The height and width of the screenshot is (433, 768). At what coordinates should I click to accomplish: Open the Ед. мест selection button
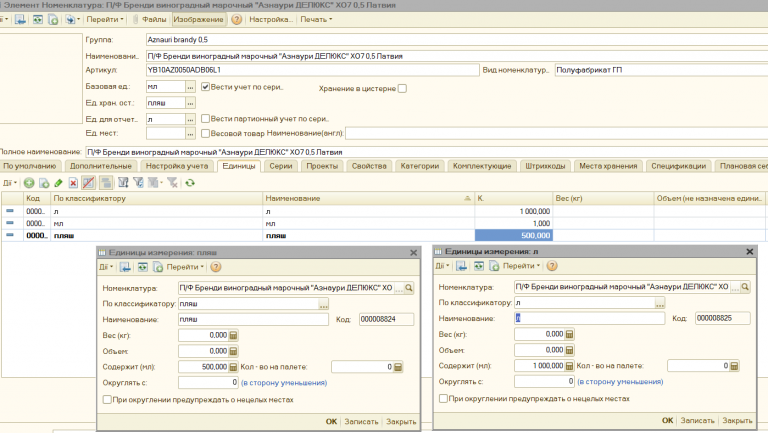(x=191, y=133)
